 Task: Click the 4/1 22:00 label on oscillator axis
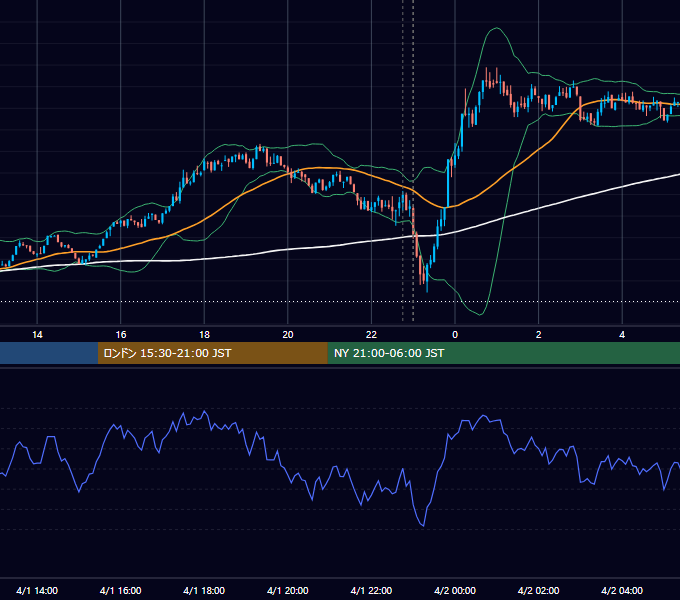pyautogui.click(x=371, y=590)
